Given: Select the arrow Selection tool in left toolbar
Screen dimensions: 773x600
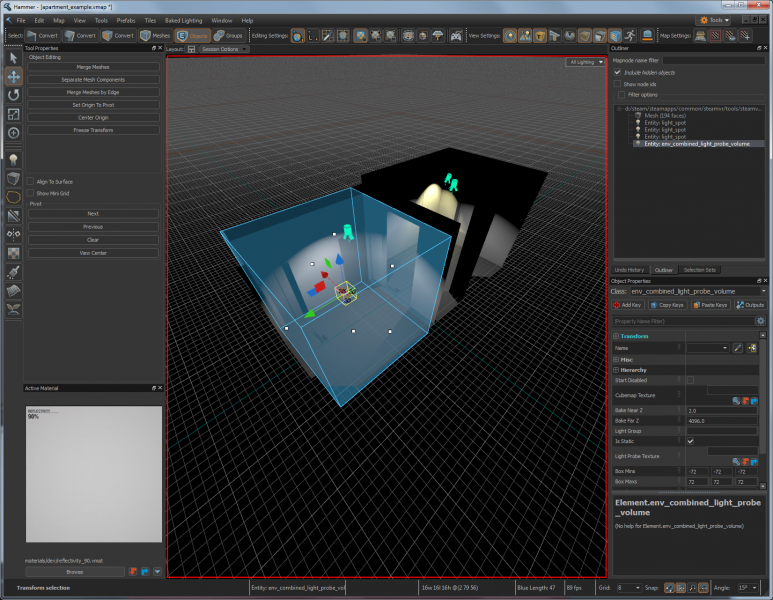Looking at the screenshot, I should pyautogui.click(x=13, y=58).
